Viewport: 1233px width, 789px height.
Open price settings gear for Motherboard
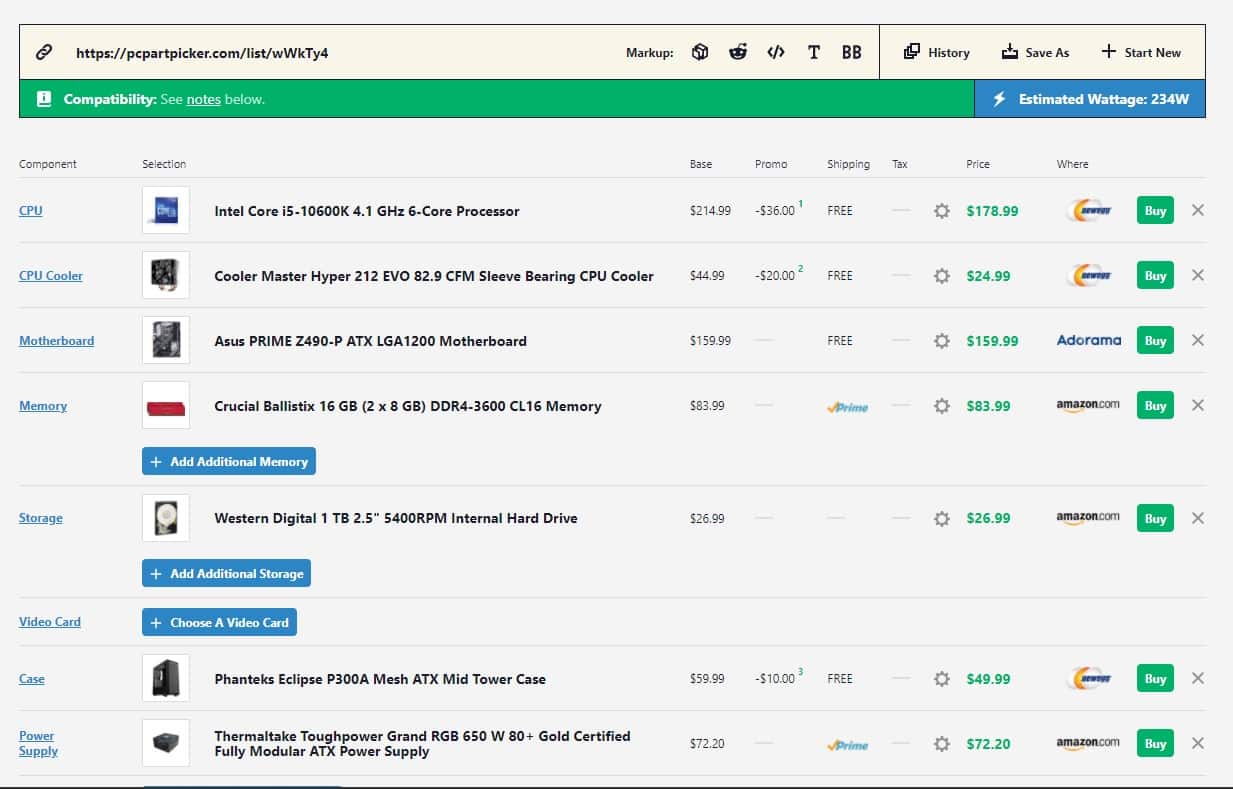click(x=941, y=341)
